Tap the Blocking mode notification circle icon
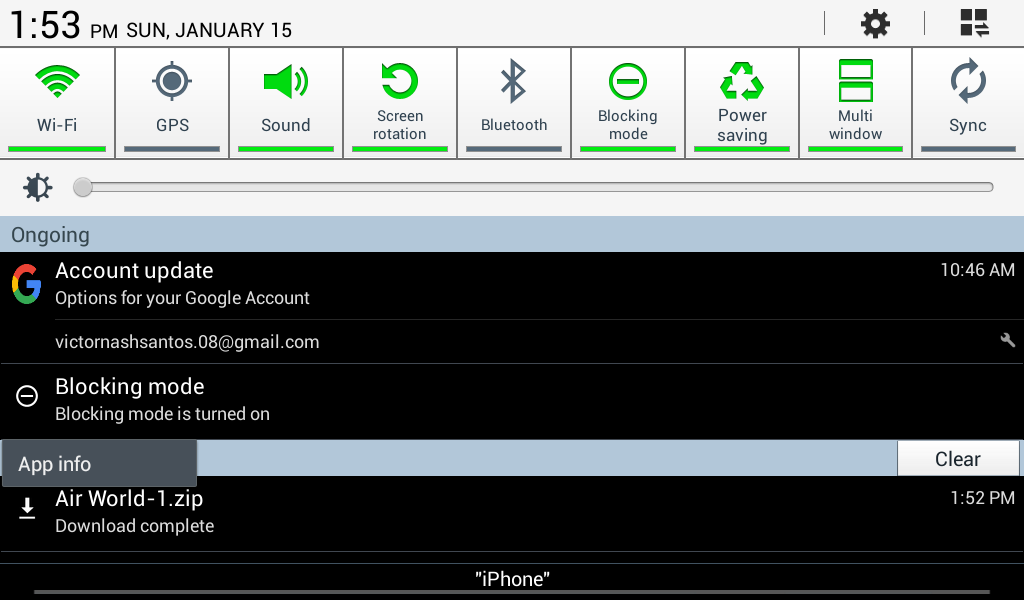The width and height of the screenshot is (1024, 600). click(27, 396)
